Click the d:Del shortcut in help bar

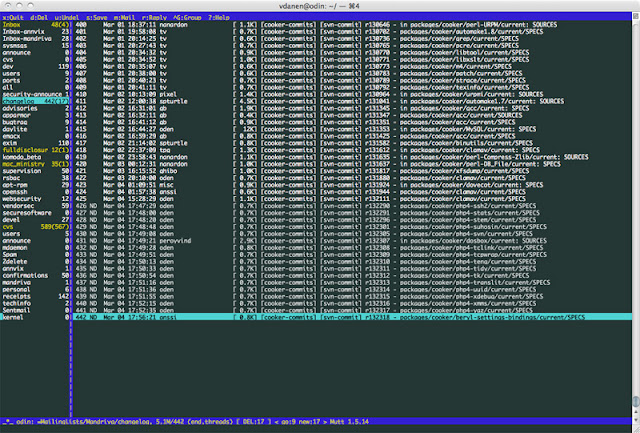pyautogui.click(x=39, y=18)
